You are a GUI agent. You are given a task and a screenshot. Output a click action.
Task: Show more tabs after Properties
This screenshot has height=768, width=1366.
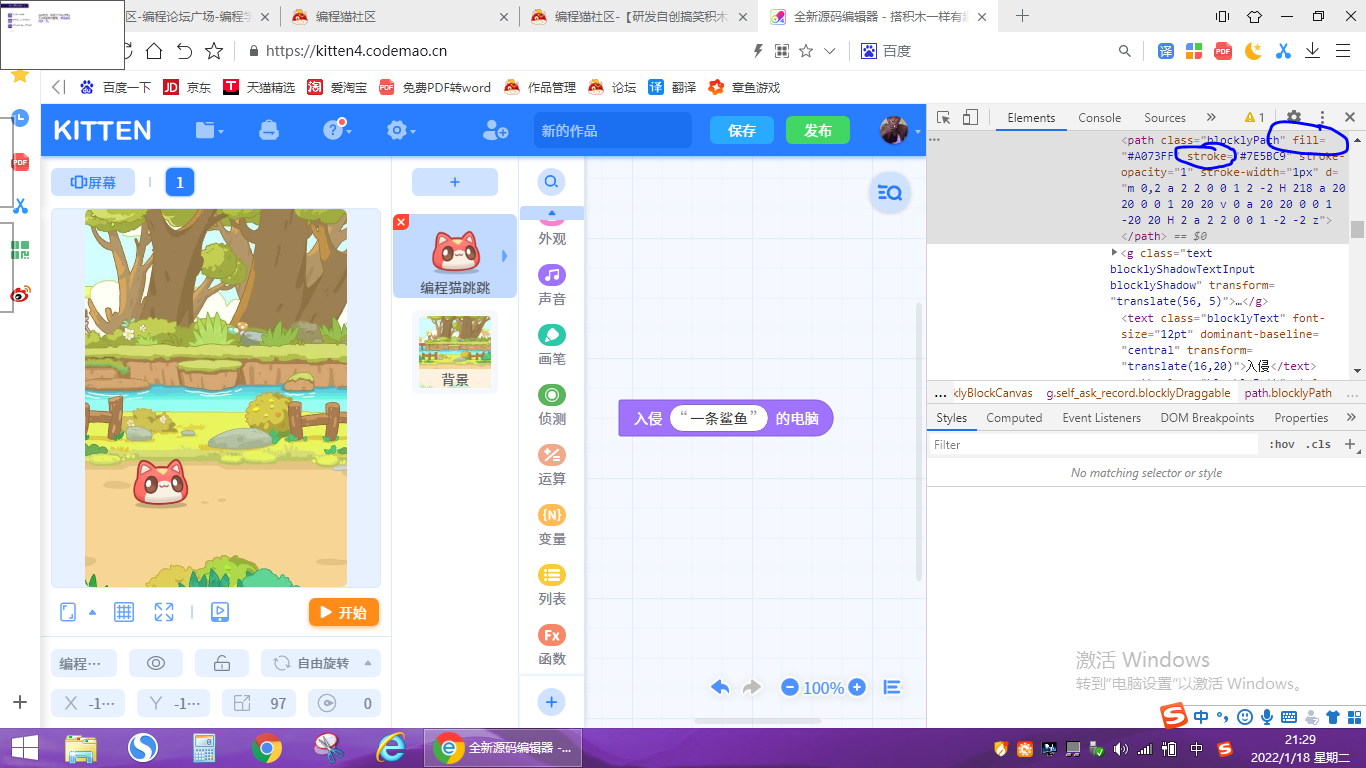coord(1351,418)
